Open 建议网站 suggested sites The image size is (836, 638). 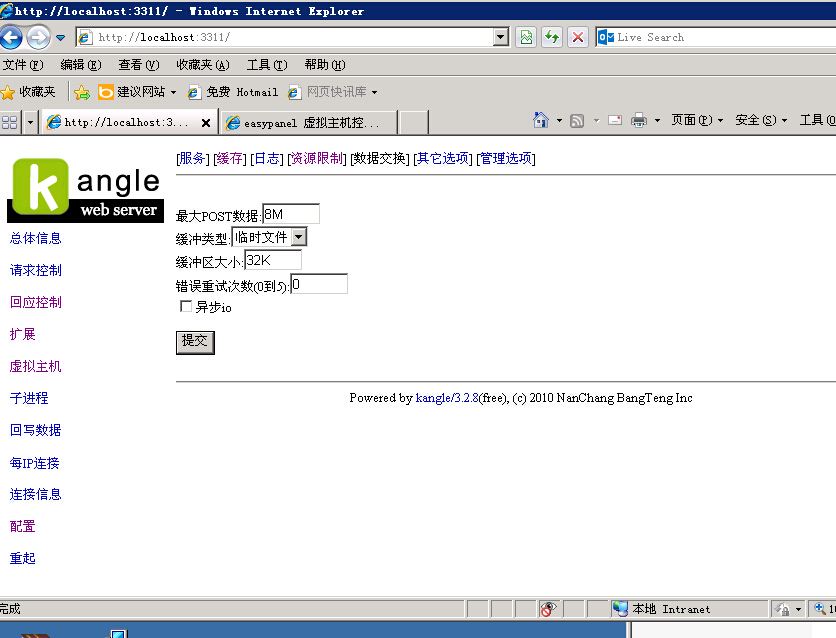click(x=137, y=92)
